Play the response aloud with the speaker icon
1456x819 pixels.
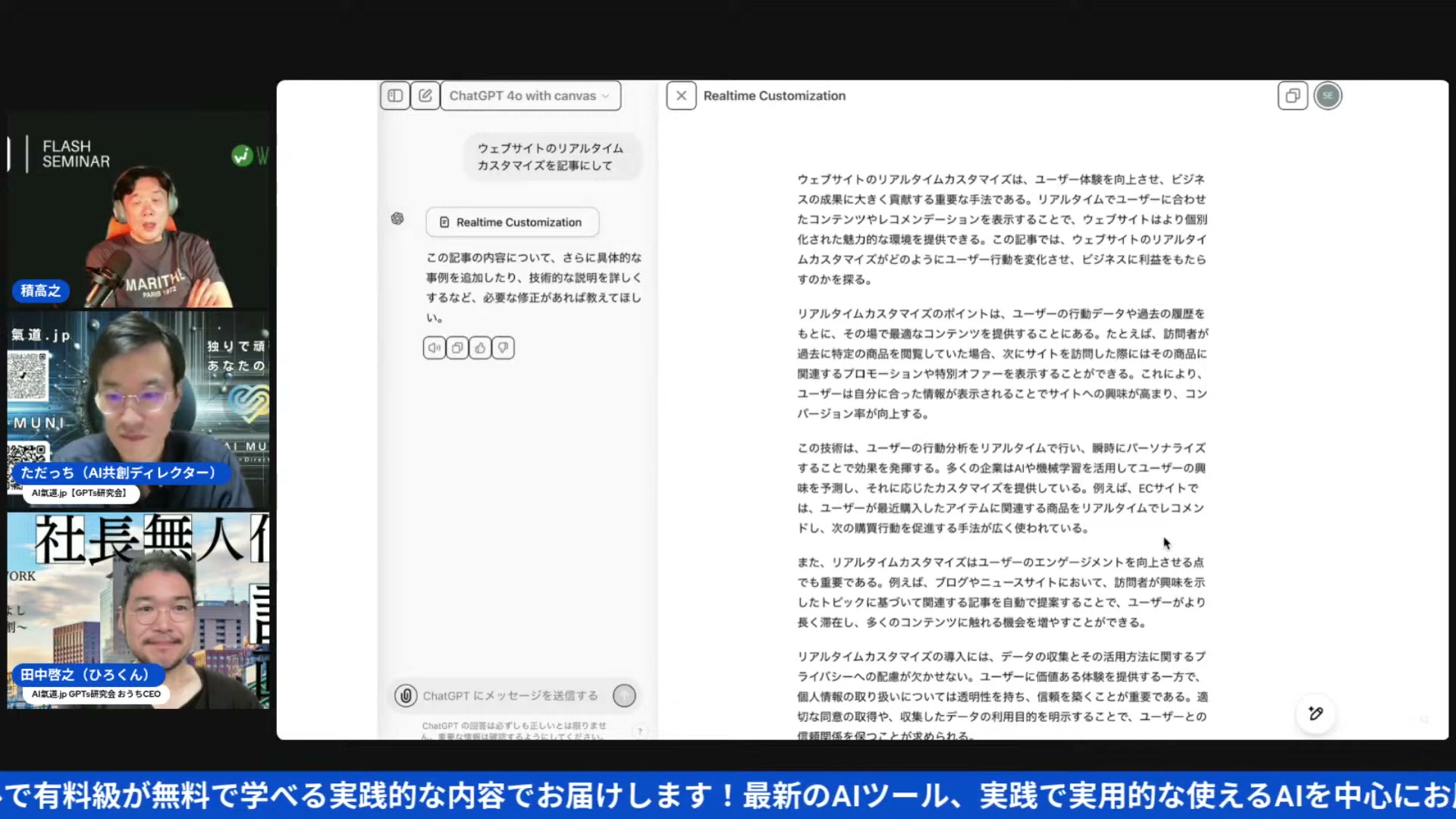click(435, 348)
